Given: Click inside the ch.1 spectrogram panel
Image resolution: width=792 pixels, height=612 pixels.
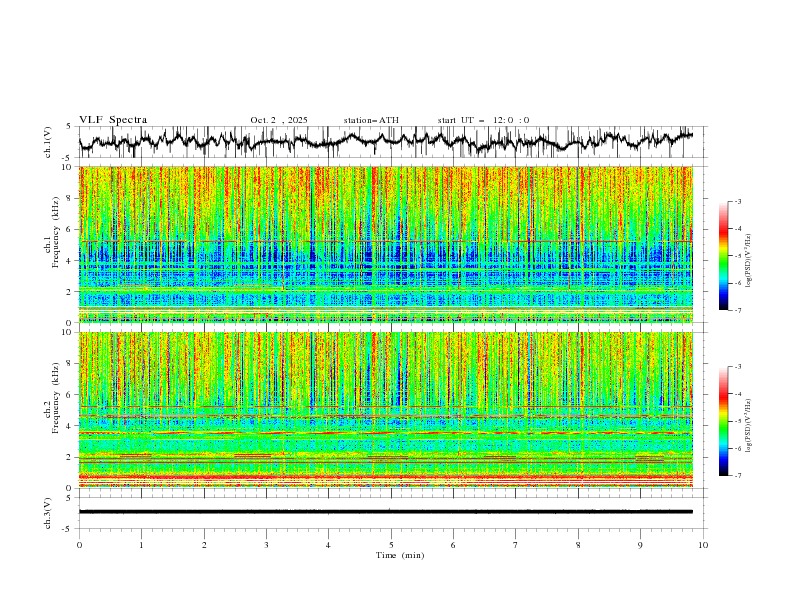Looking at the screenshot, I should [x=386, y=244].
